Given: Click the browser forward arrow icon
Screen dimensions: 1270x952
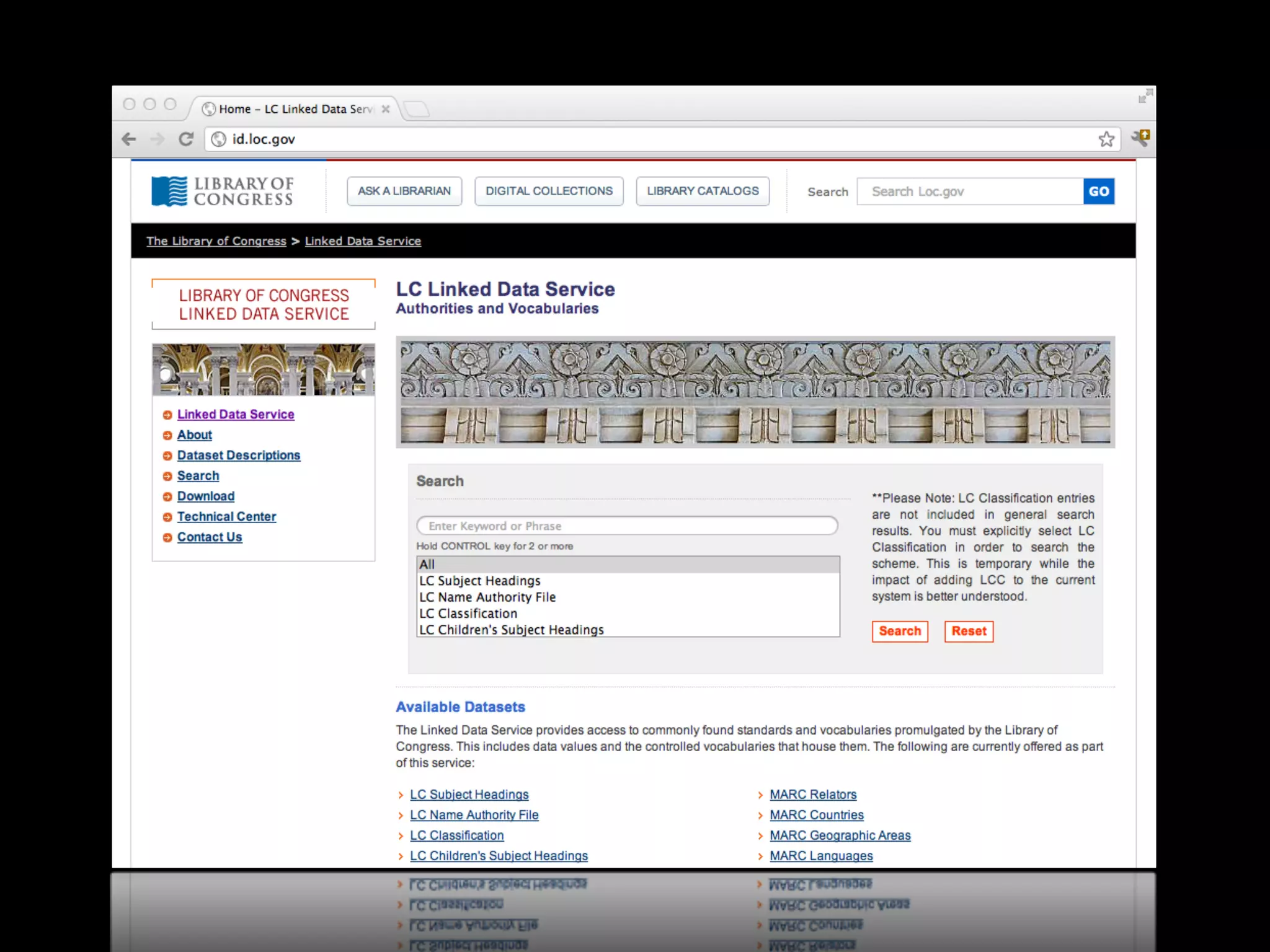Looking at the screenshot, I should (x=158, y=139).
